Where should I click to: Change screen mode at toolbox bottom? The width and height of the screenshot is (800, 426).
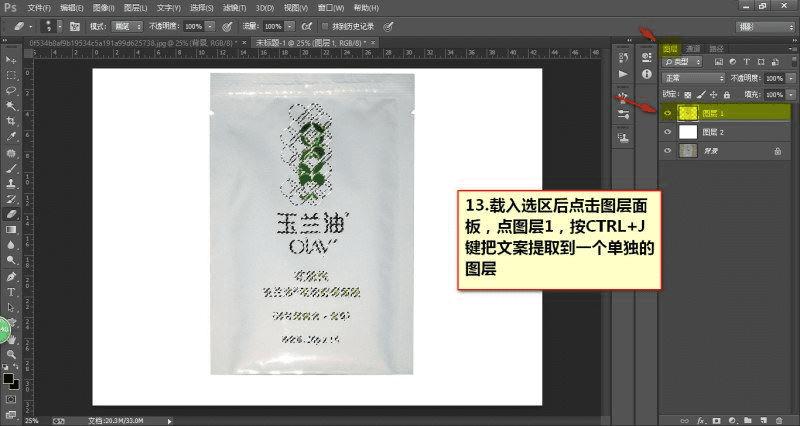[10, 414]
